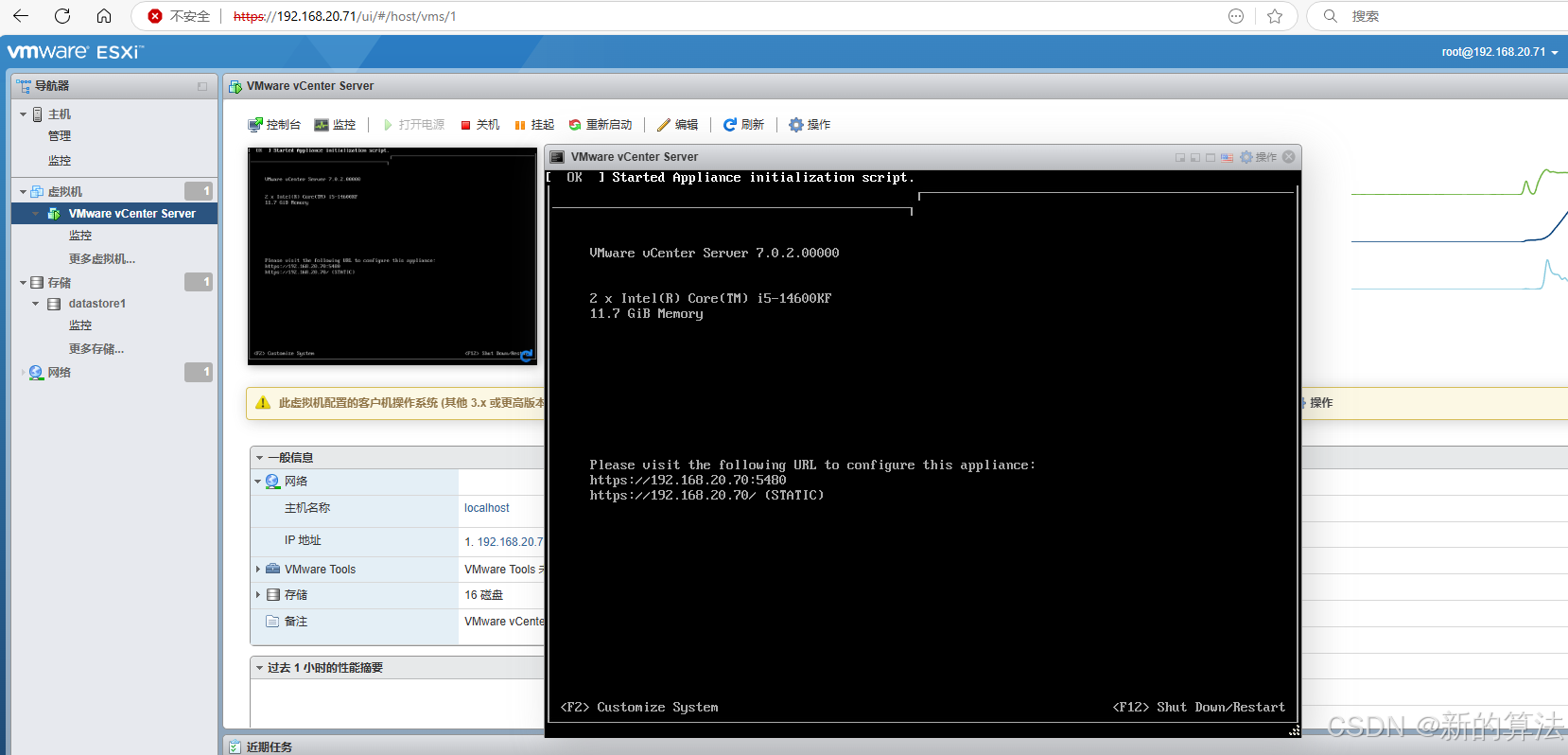Click the console window resize grip corner
1568x755 pixels.
click(1295, 731)
